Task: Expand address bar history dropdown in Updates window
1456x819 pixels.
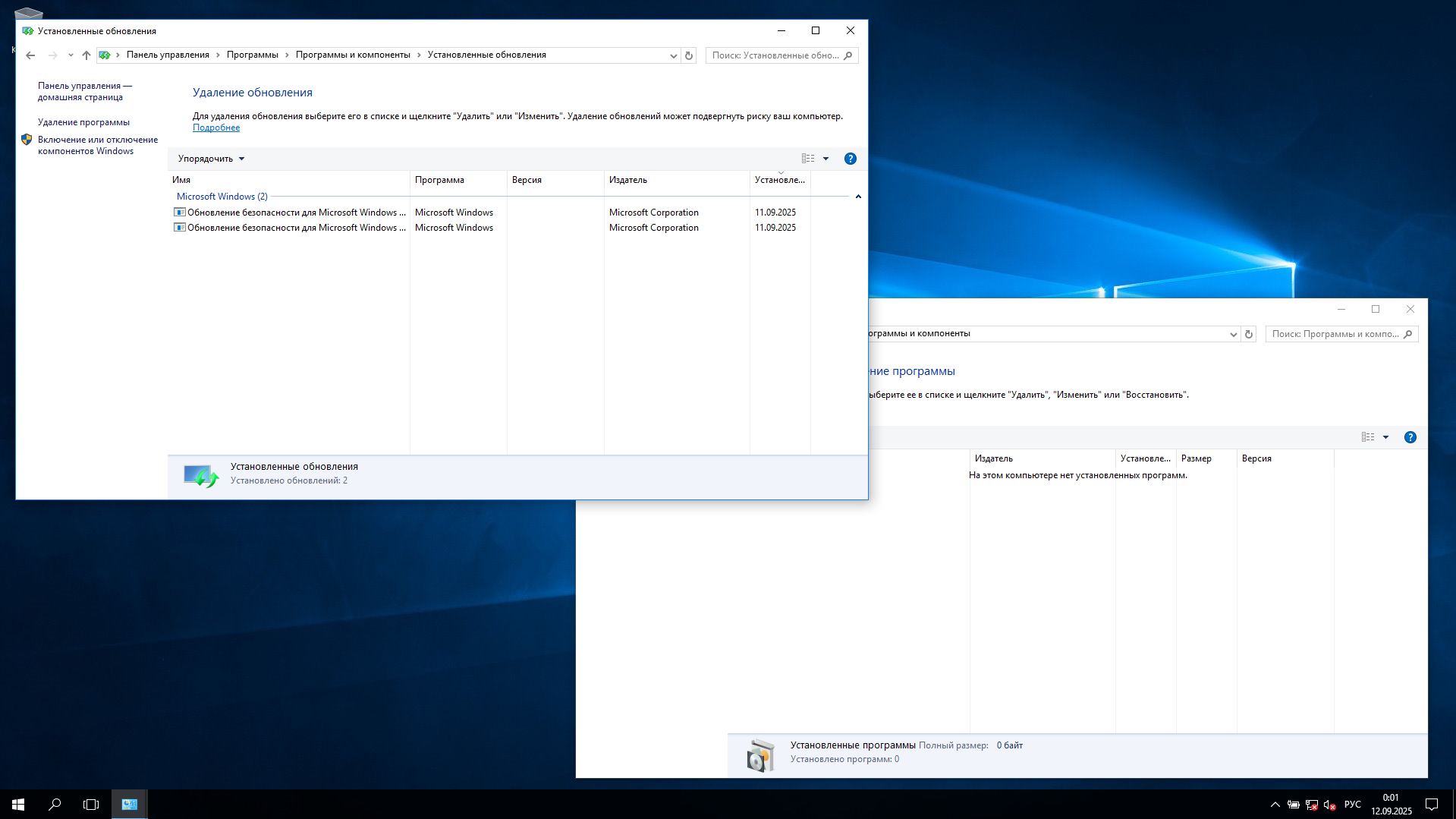Action: [x=673, y=55]
